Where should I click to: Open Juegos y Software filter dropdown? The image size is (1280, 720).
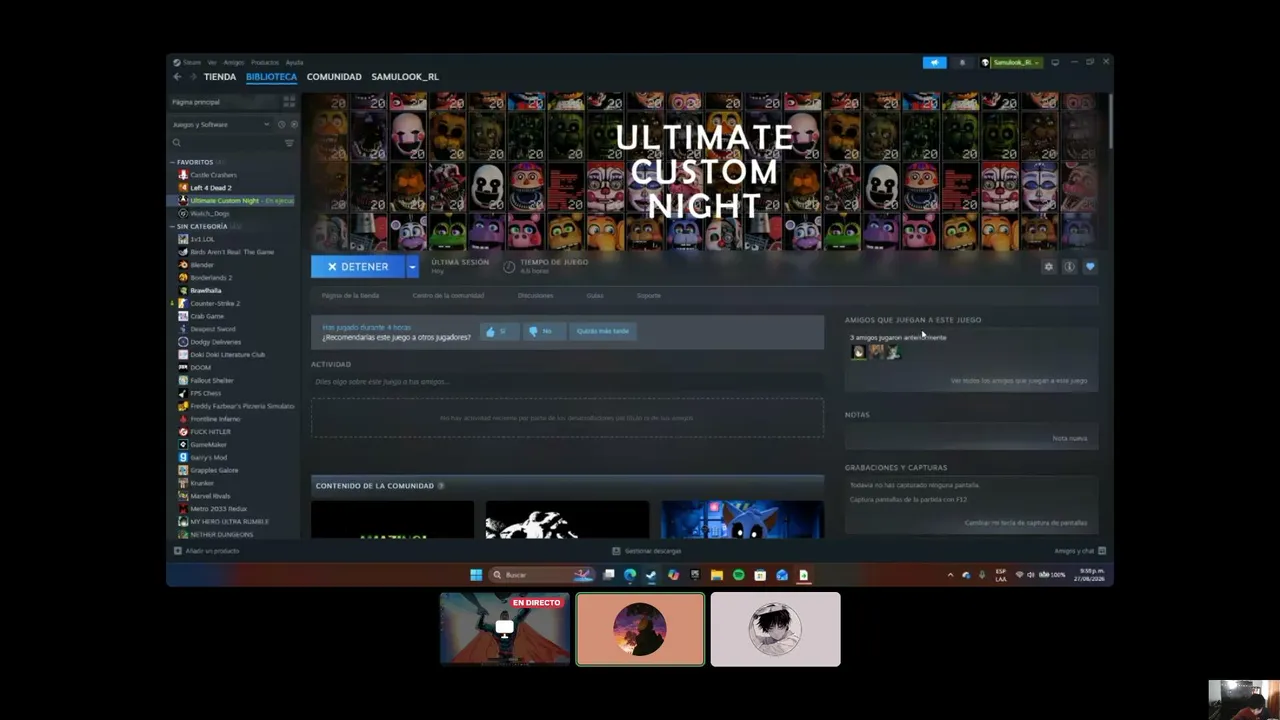pos(221,125)
